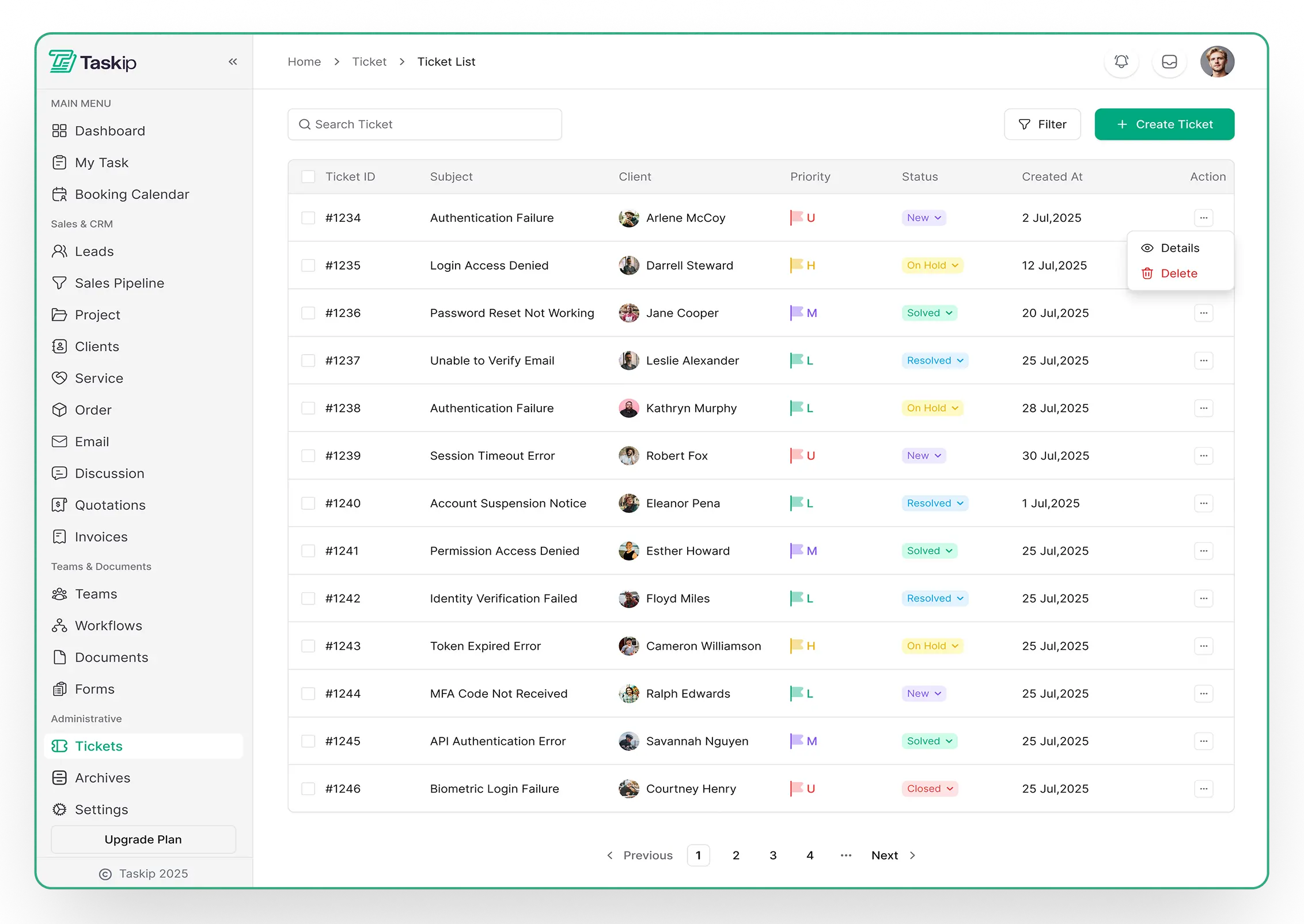The width and height of the screenshot is (1304, 924).
Task: Click the Taskip logo
Action: tap(93, 62)
